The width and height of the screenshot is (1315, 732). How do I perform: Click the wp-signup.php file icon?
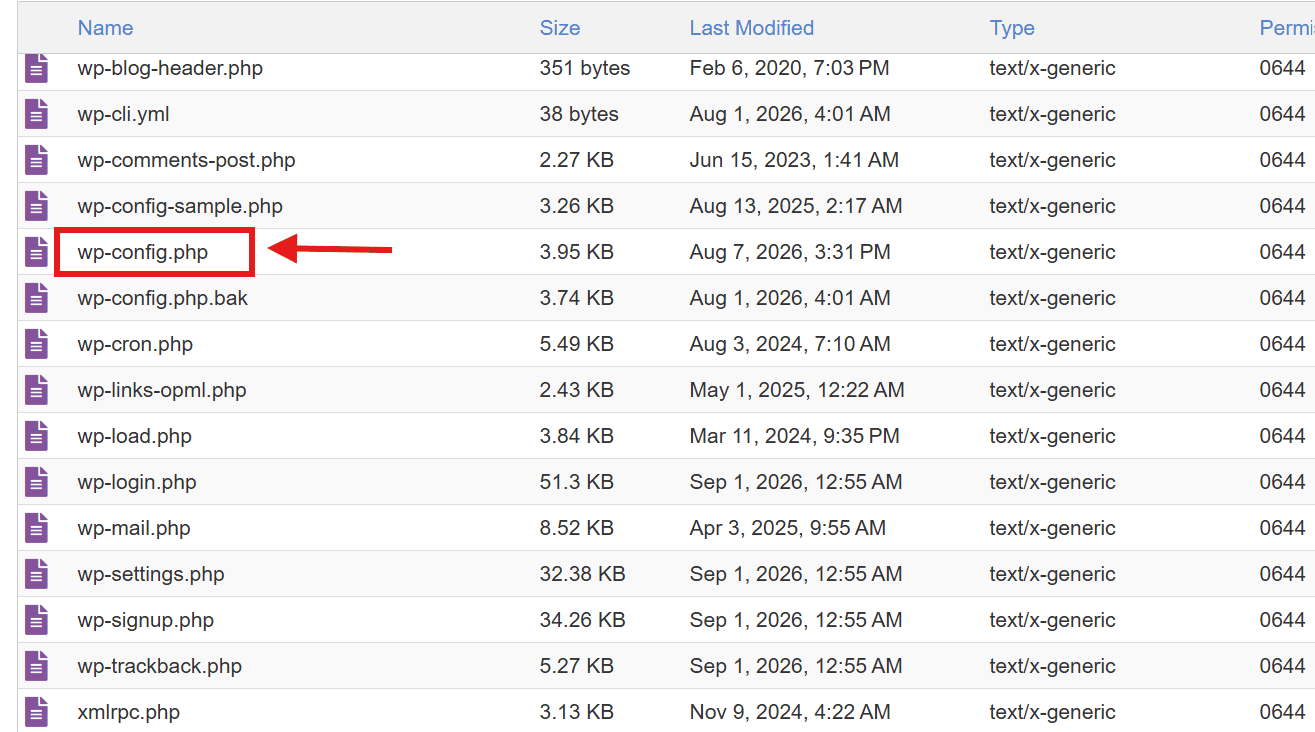36,620
